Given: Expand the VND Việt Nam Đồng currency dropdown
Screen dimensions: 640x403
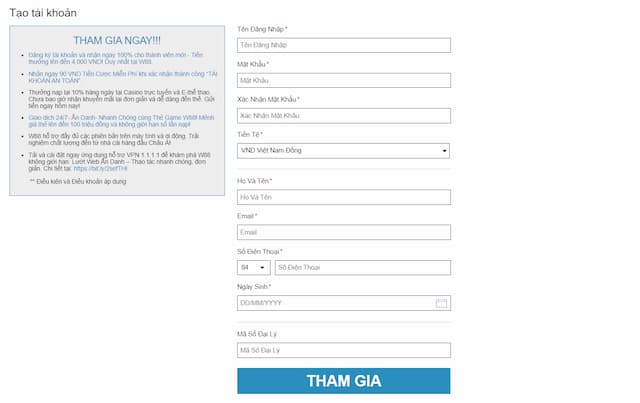Looking at the screenshot, I should click(x=344, y=151).
